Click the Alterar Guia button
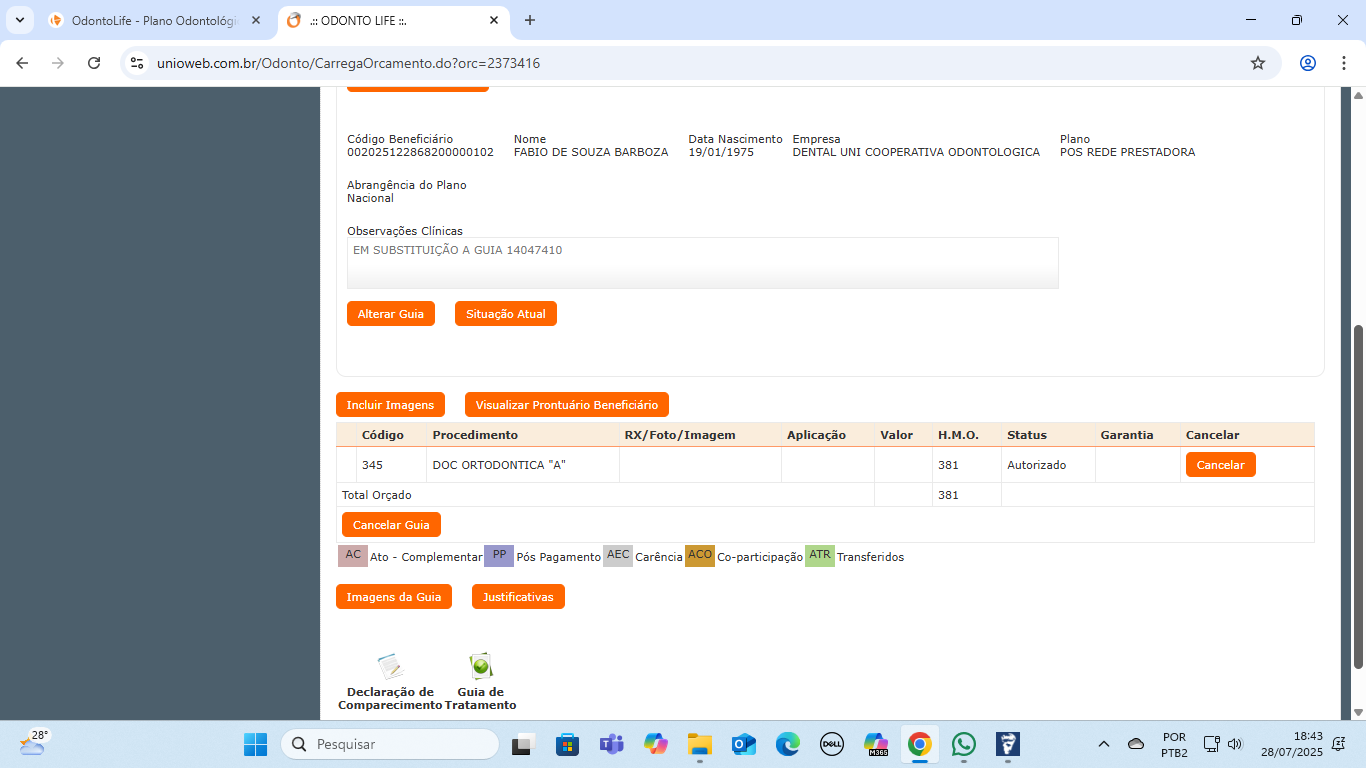 tap(391, 314)
